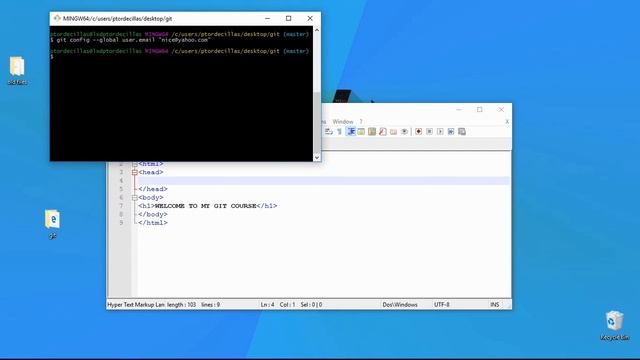Toggle Word wrap in Notepad++ toolbar
The height and width of the screenshot is (360, 640).
[x=329, y=131]
